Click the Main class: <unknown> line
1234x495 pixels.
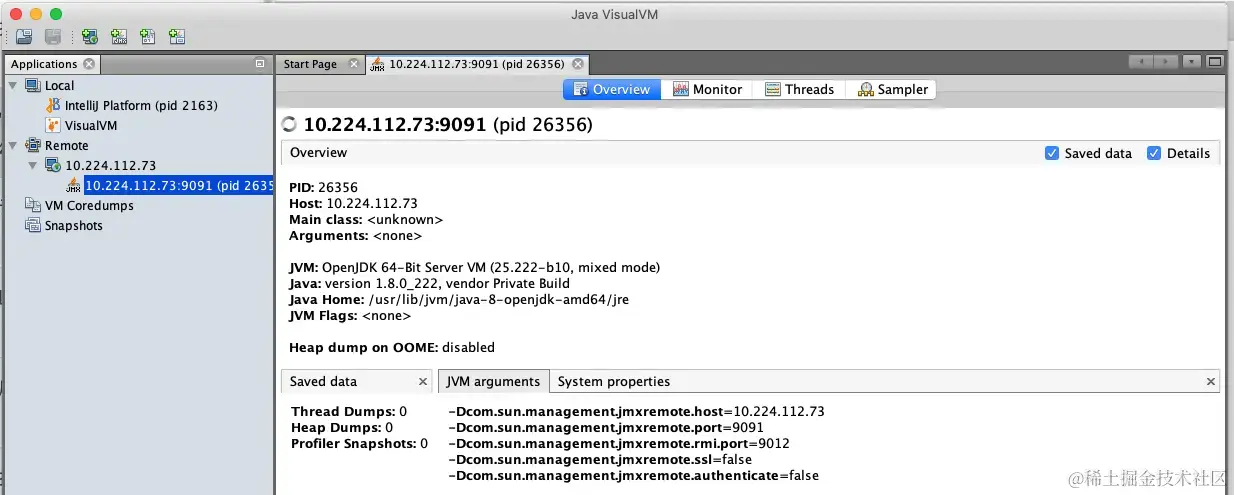tap(366, 219)
